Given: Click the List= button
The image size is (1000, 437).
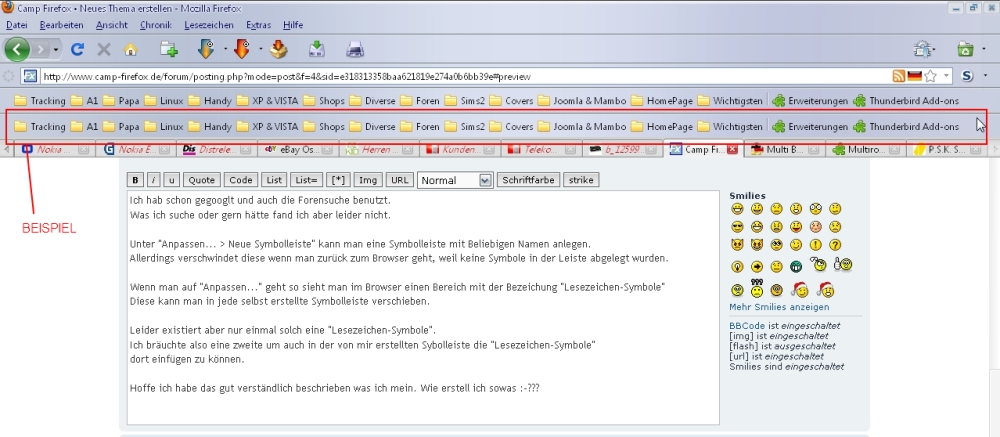Looking at the screenshot, I should (x=307, y=181).
